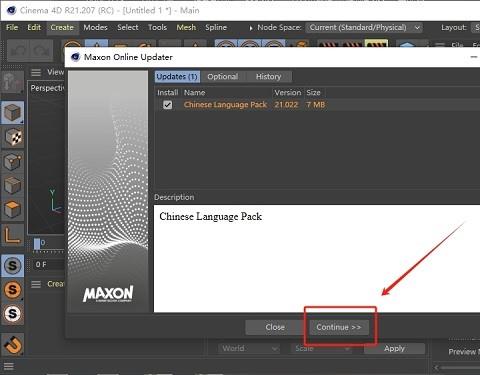
Task: Activate Polygons mode orange-top cube icon
Action: coord(13,210)
